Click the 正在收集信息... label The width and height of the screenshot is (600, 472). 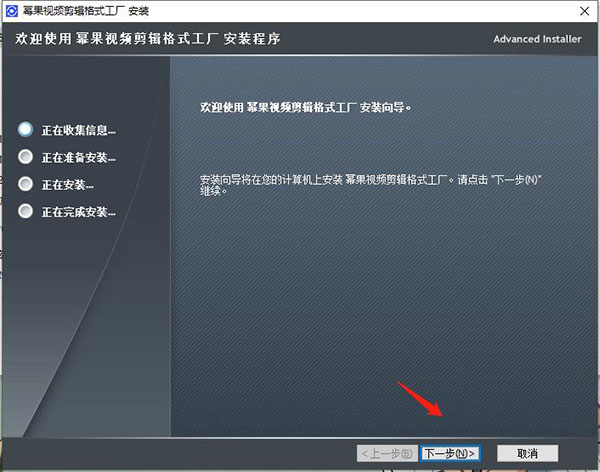coord(78,131)
